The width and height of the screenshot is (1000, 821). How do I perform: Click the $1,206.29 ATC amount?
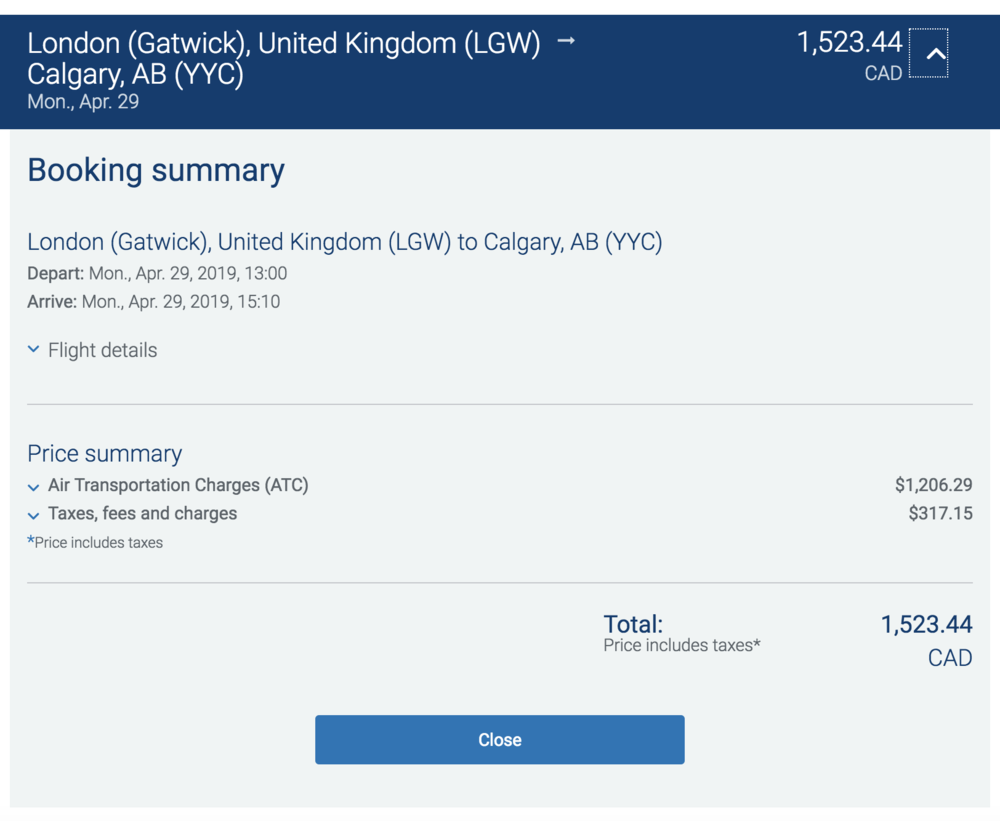tap(933, 485)
